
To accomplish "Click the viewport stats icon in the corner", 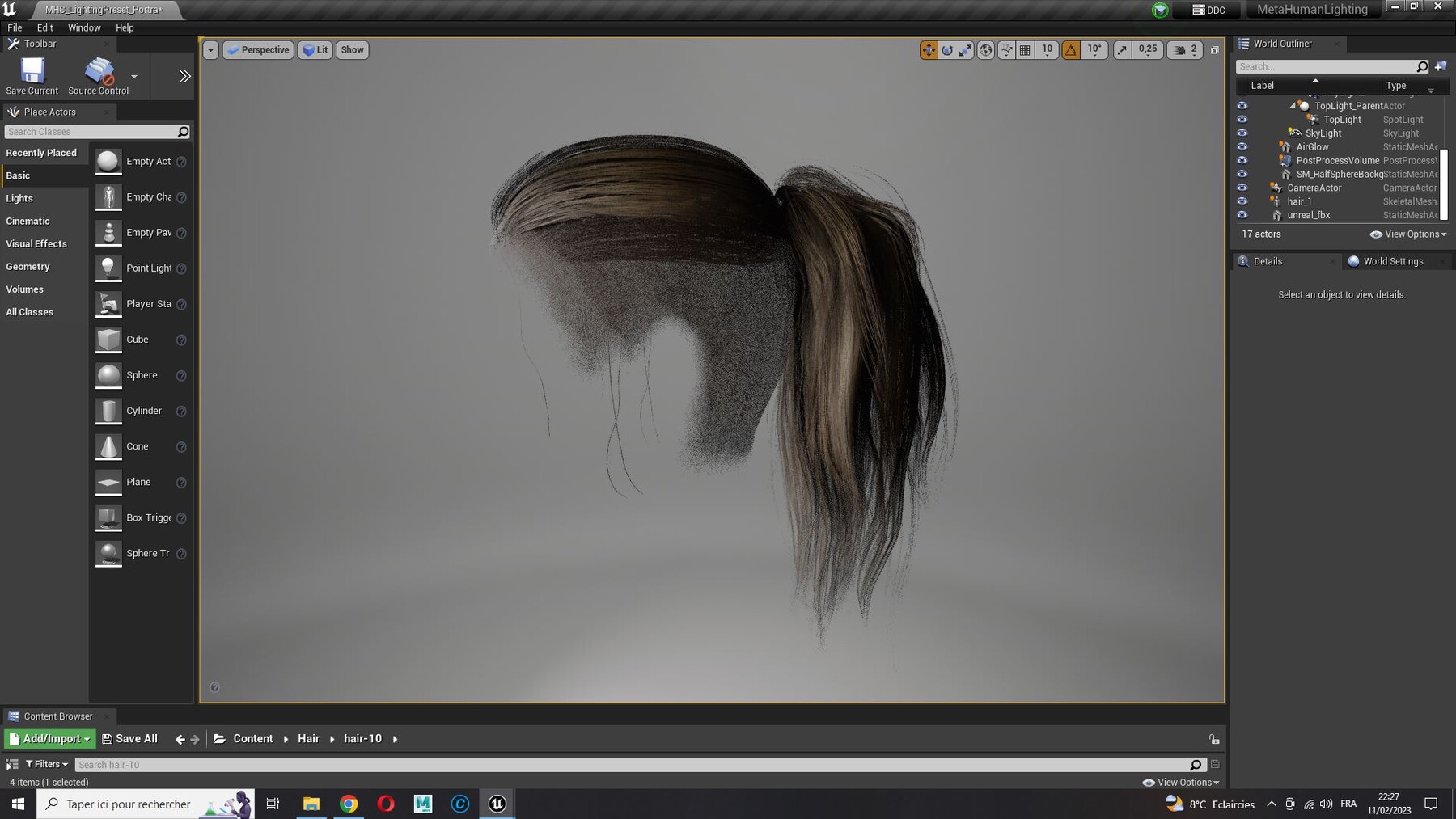I will pyautogui.click(x=214, y=688).
